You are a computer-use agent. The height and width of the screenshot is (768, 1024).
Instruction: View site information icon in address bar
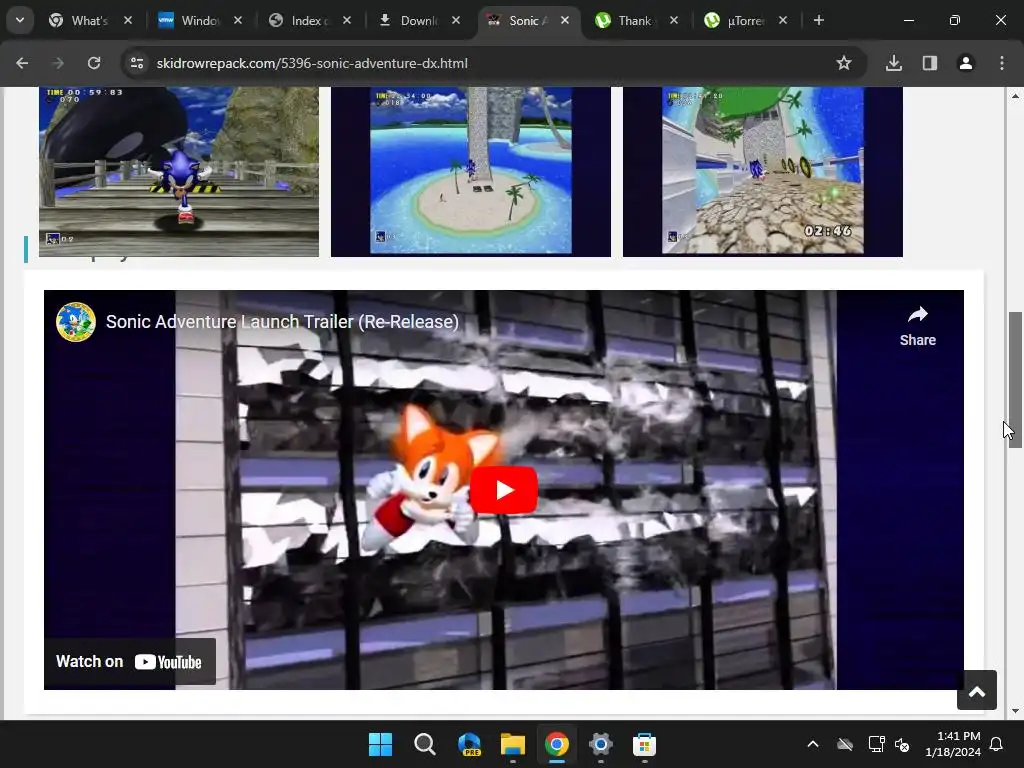pyautogui.click(x=136, y=63)
